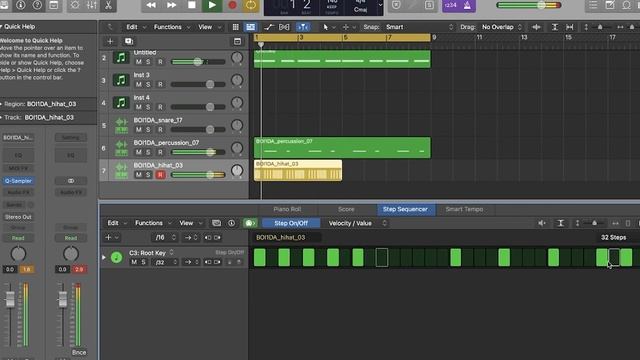Click the Q-Sampler instrument slot
Viewport: 640px width, 360px height.
[x=18, y=181]
